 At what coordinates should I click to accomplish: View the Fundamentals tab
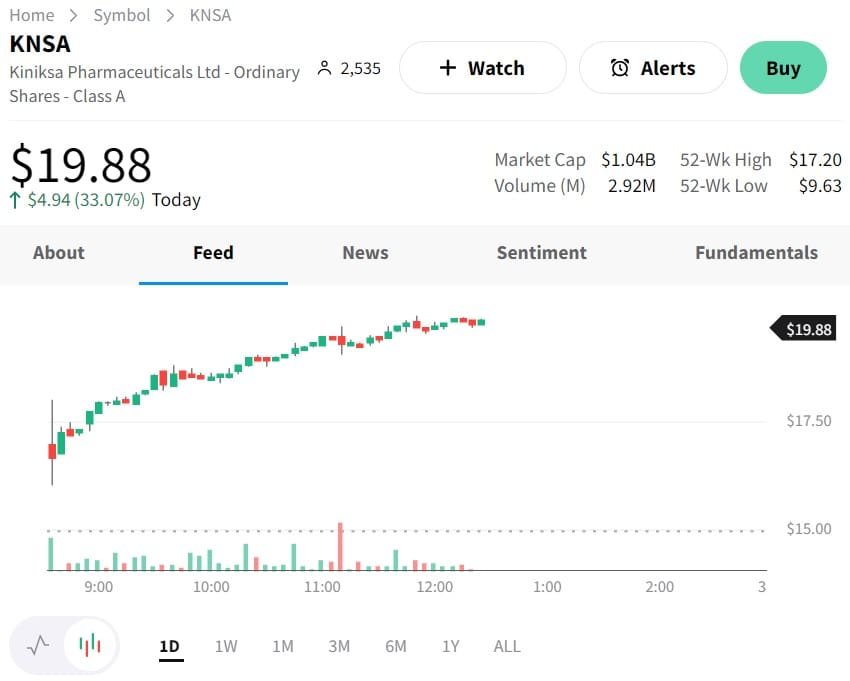[x=756, y=253]
